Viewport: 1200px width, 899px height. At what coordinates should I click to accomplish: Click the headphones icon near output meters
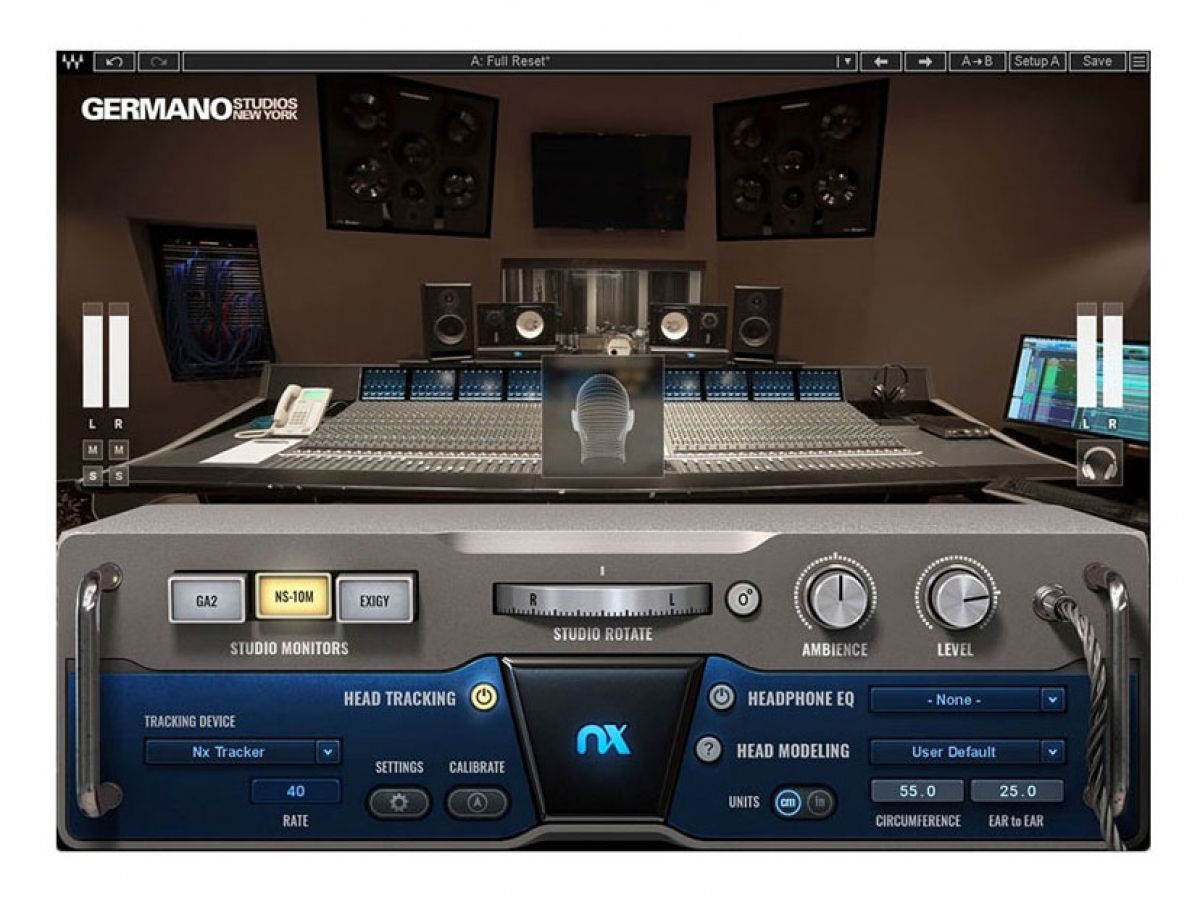pos(1099,463)
